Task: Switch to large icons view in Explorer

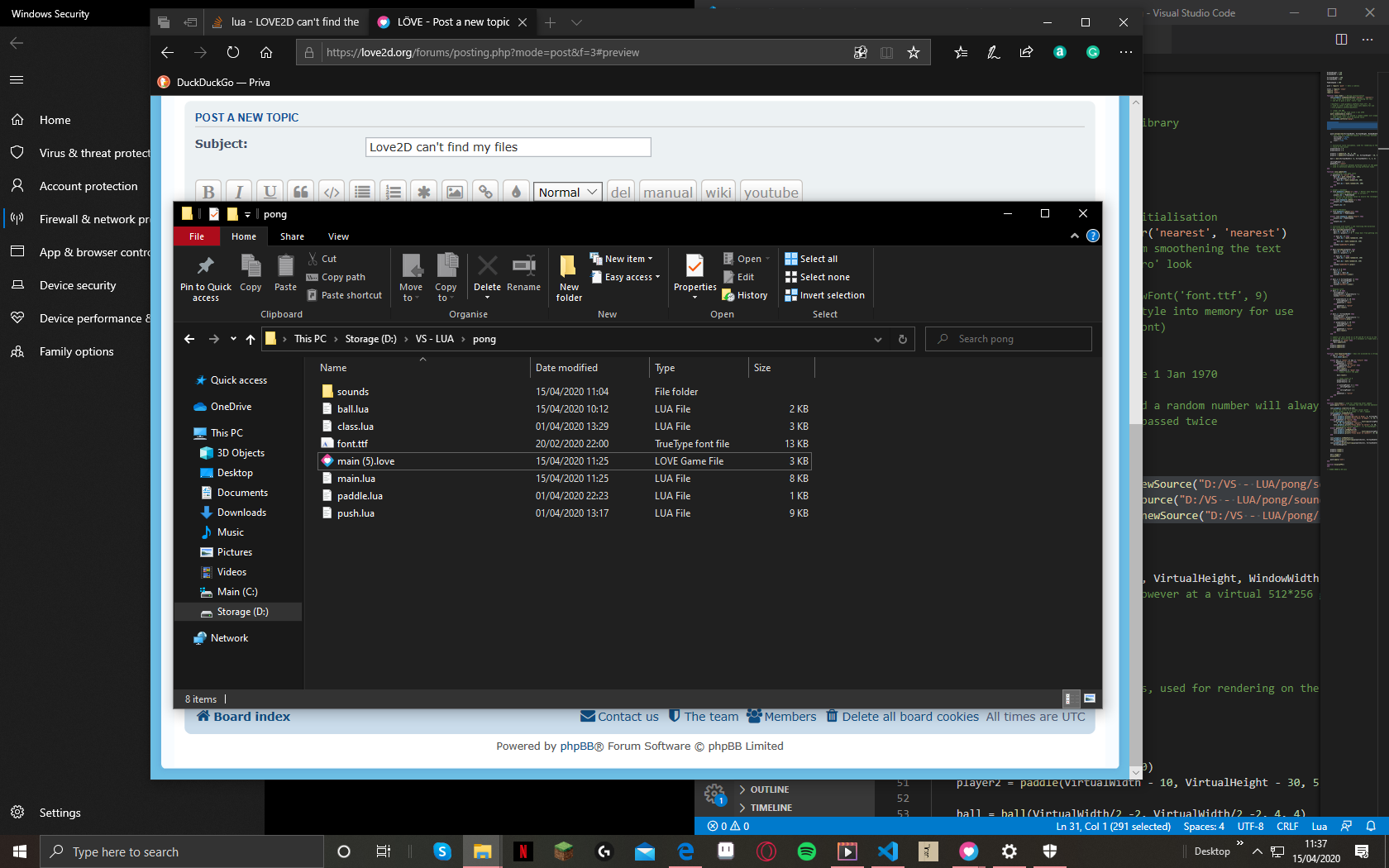Action: [x=1090, y=699]
